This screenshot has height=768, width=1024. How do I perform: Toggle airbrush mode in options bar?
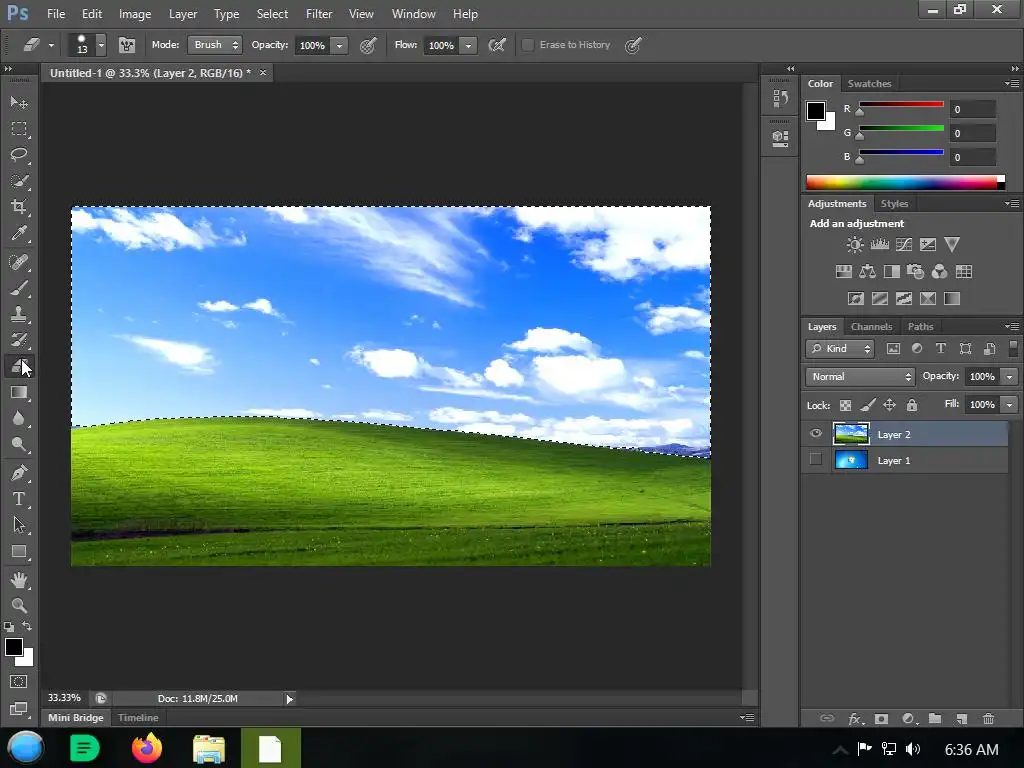tap(497, 45)
